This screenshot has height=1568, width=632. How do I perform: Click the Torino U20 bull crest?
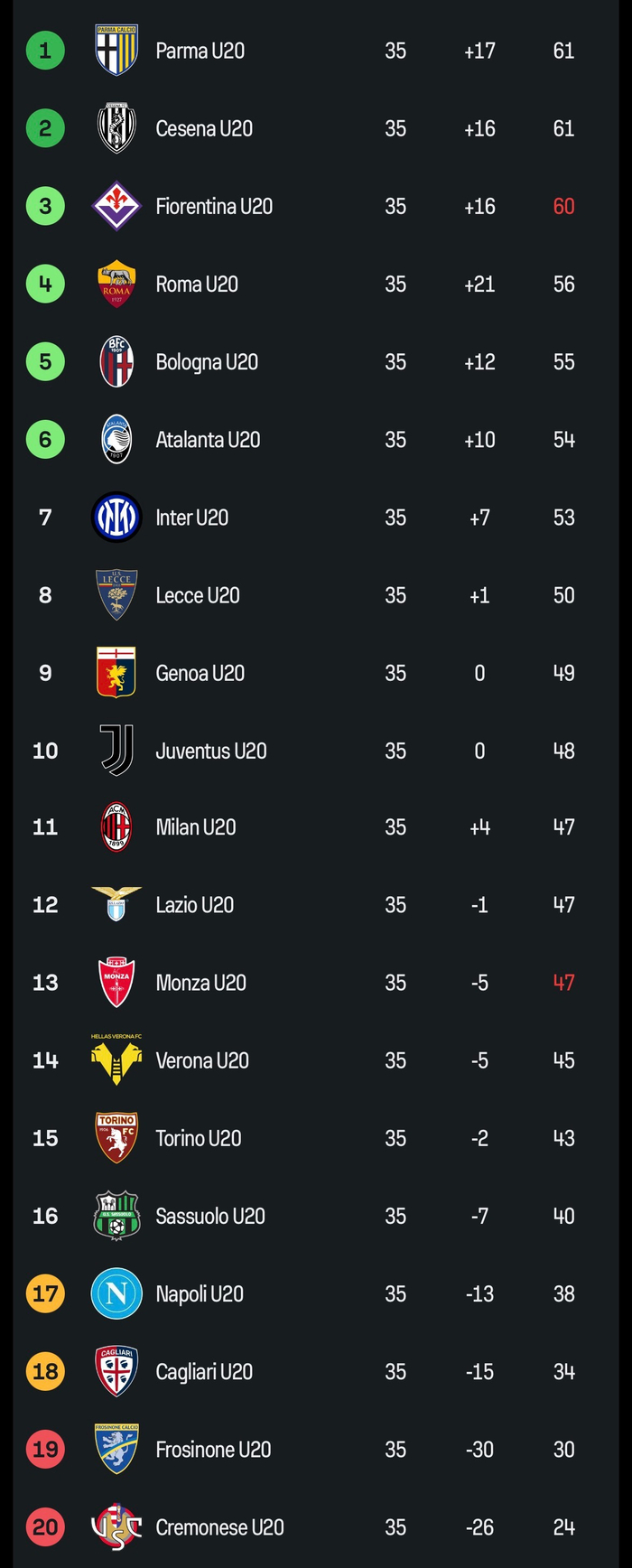point(116,1138)
